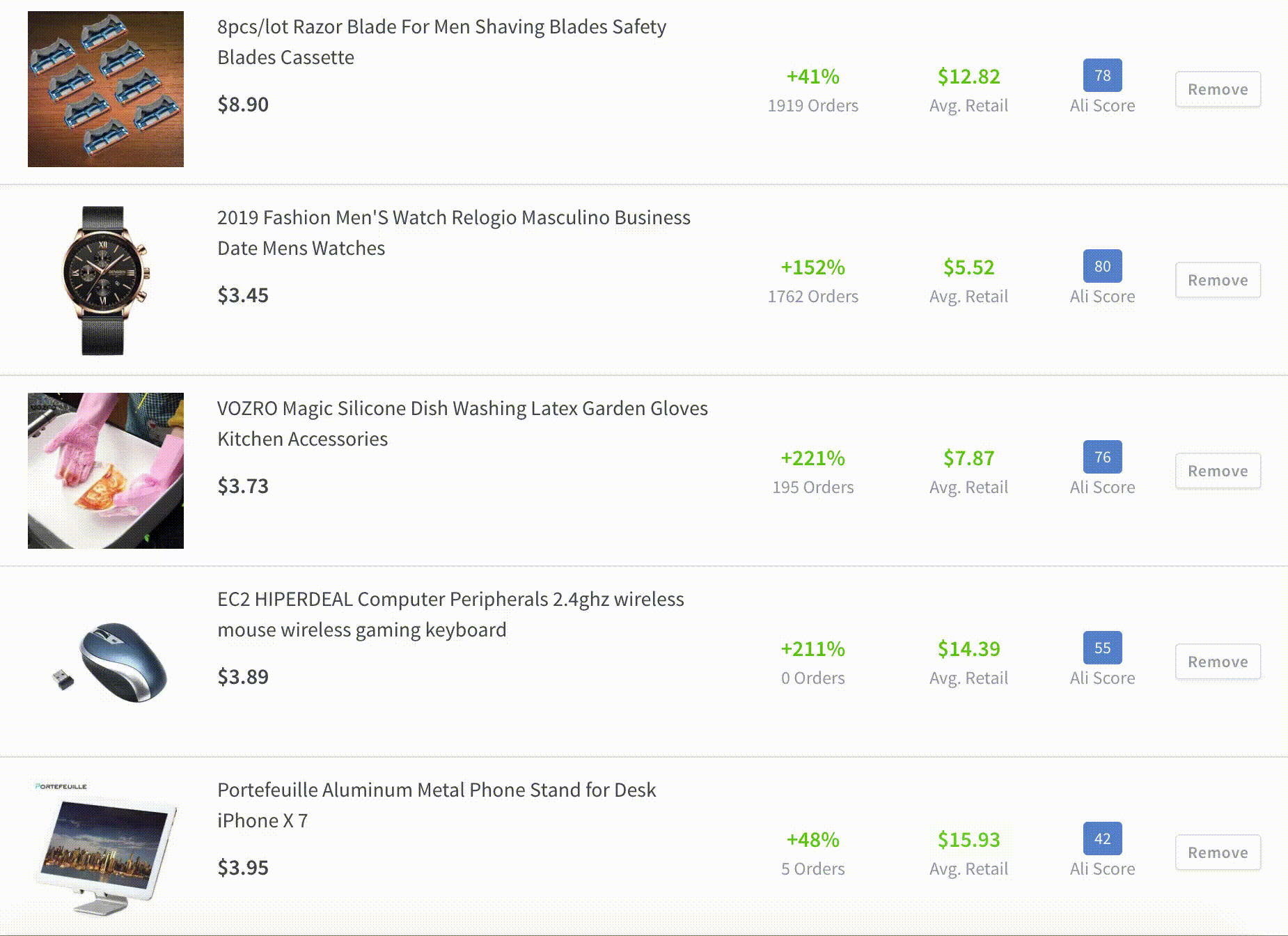Screen dimensions: 1288x936
Task: Remove the HIPERDEAL wireless mouse product
Action: click(x=1218, y=662)
